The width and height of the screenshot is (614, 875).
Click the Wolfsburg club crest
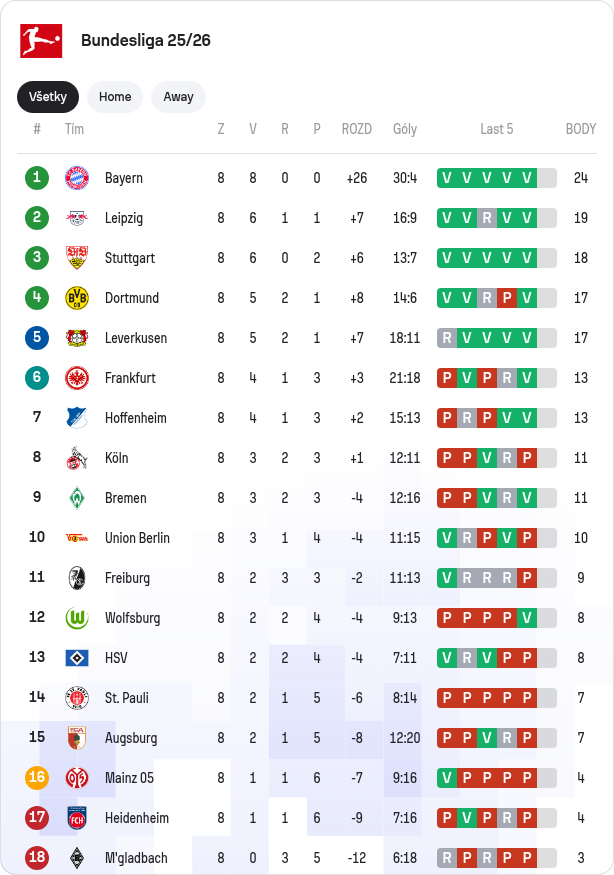point(77,618)
